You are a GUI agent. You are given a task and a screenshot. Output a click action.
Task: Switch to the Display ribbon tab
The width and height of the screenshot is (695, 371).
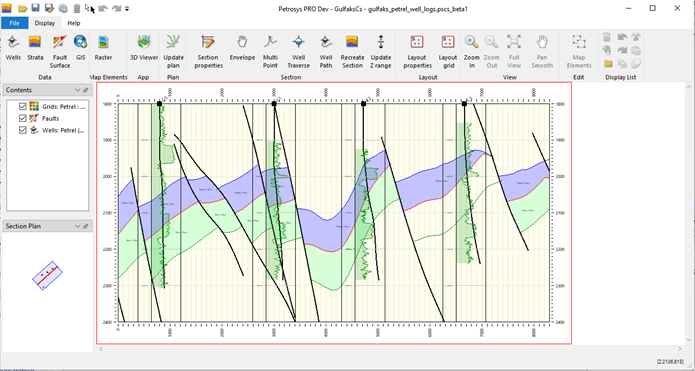coord(45,23)
